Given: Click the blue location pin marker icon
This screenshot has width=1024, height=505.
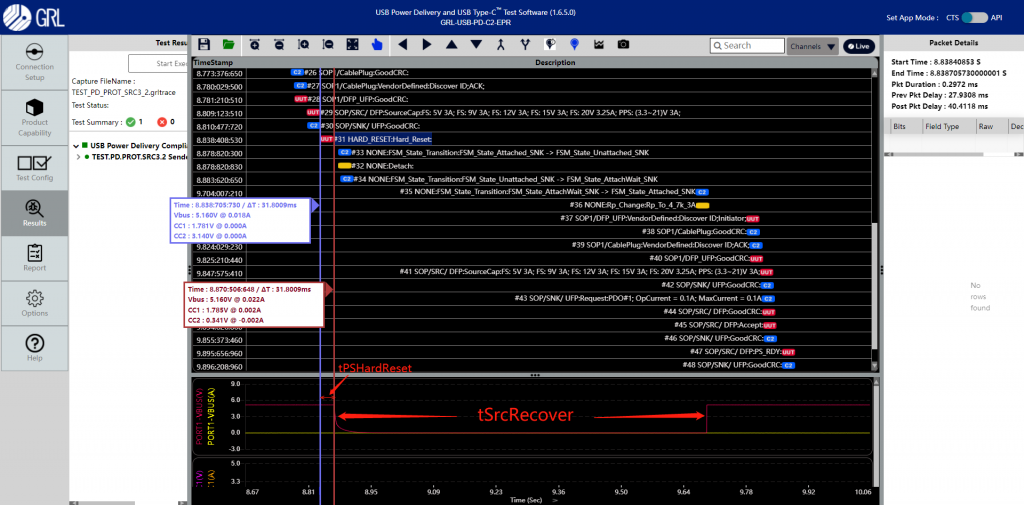Looking at the screenshot, I should tap(574, 44).
